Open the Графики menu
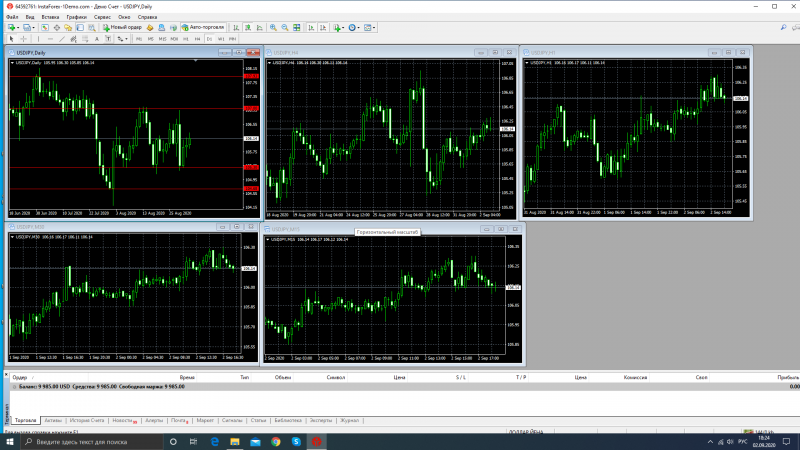Screen dimensions: 800x450 pos(77,17)
